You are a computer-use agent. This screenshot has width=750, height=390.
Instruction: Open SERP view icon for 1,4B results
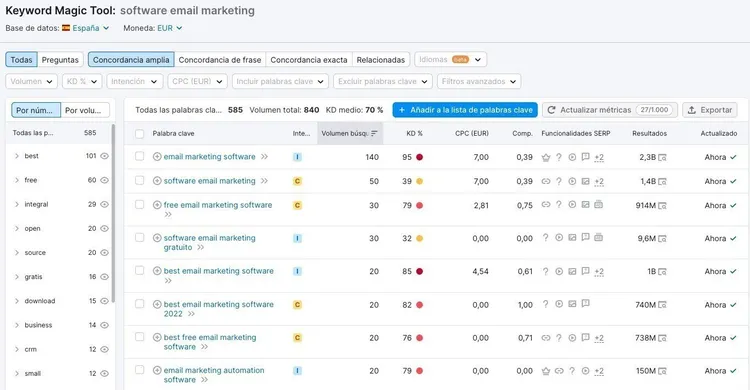[662, 181]
